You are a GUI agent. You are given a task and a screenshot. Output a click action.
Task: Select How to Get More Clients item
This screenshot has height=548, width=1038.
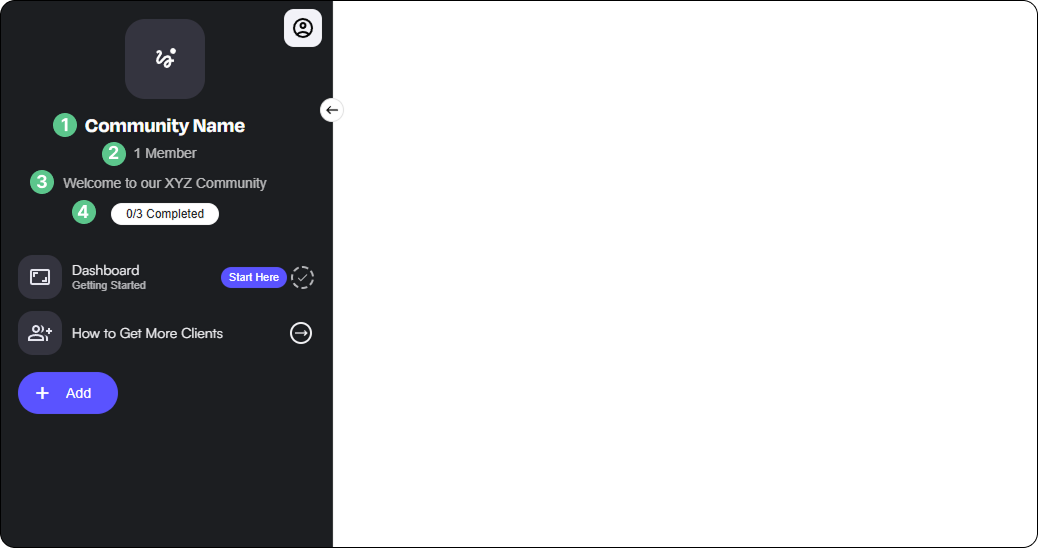166,333
